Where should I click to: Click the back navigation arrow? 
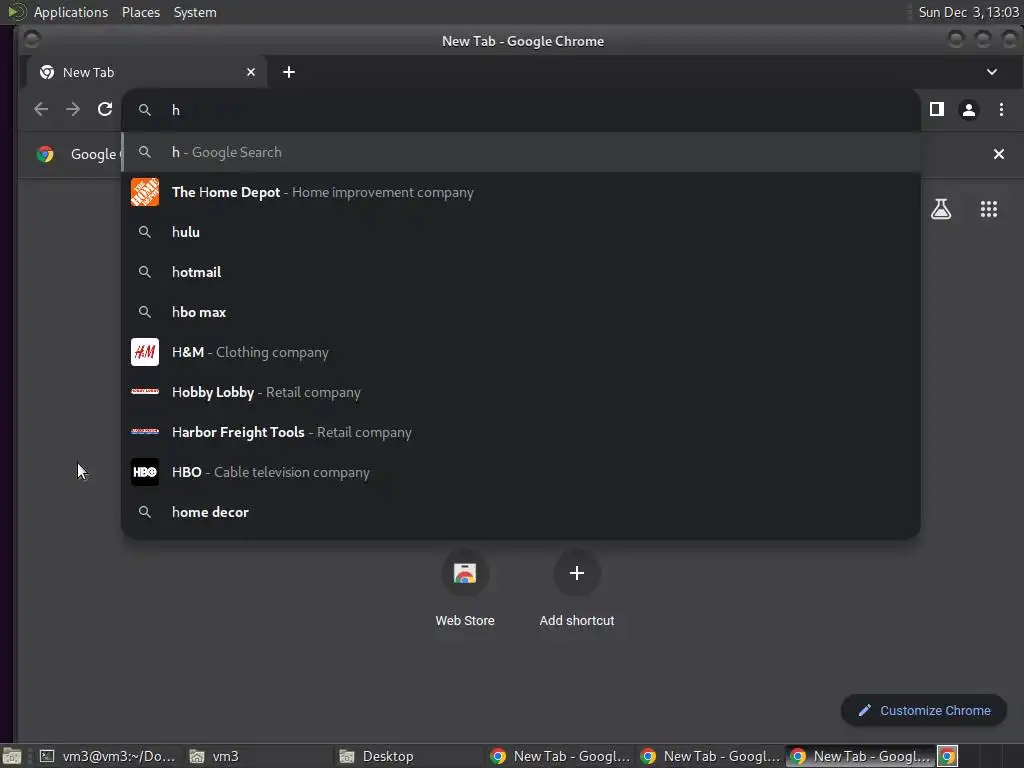(40, 109)
